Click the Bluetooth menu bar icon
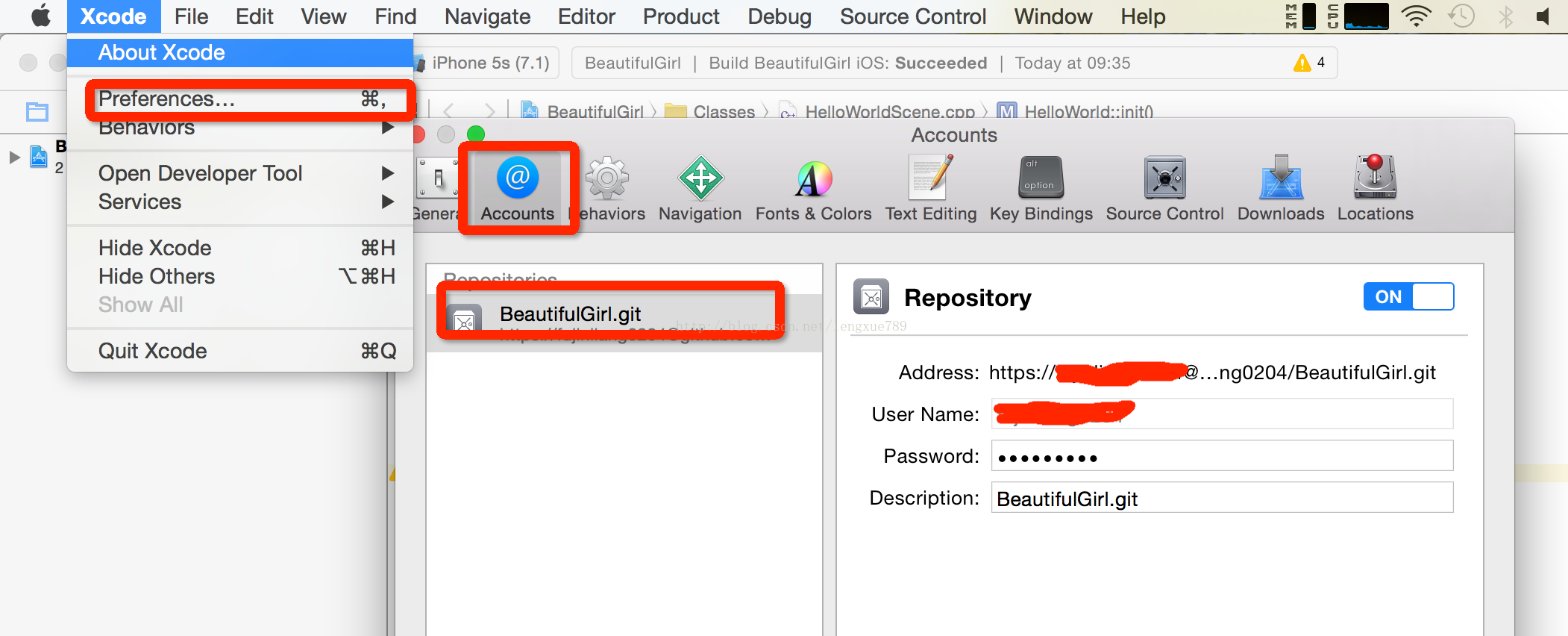The image size is (1568, 636). 1505,16
